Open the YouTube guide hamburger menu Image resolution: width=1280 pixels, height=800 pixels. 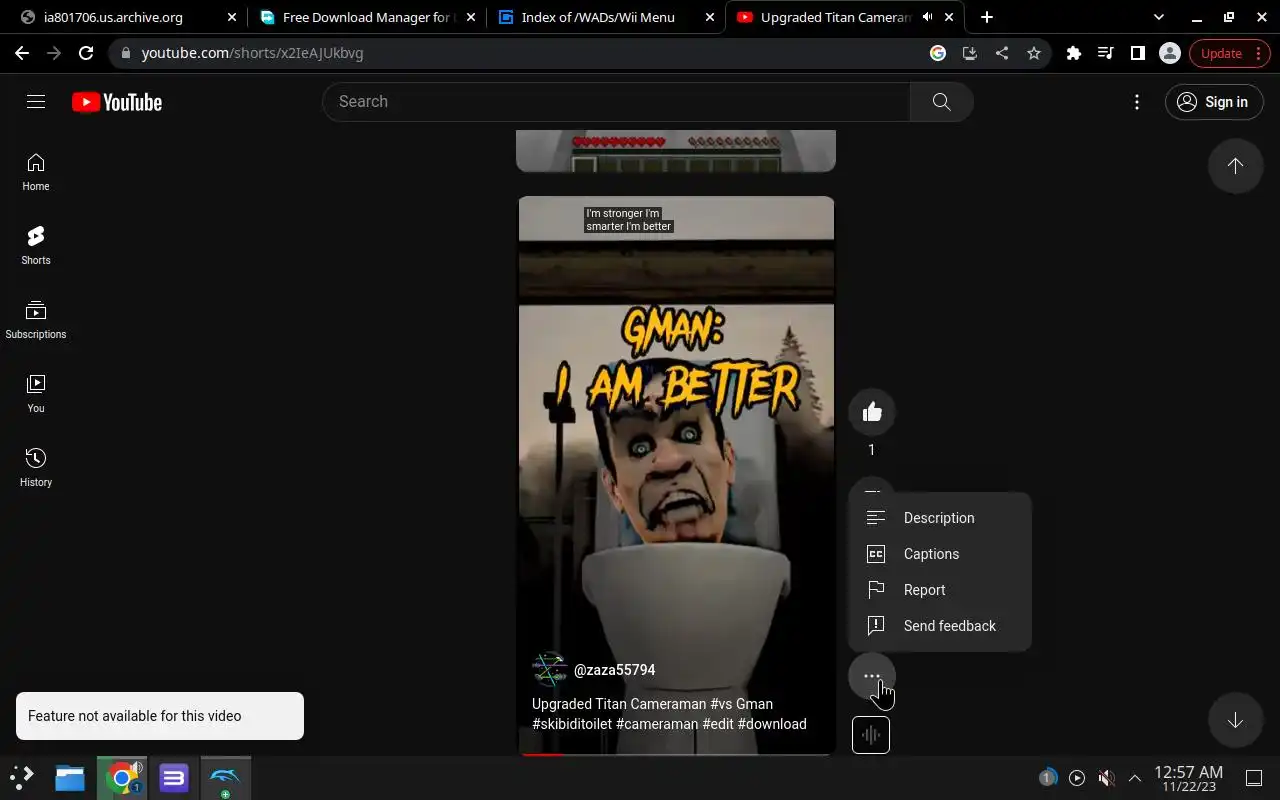point(36,101)
